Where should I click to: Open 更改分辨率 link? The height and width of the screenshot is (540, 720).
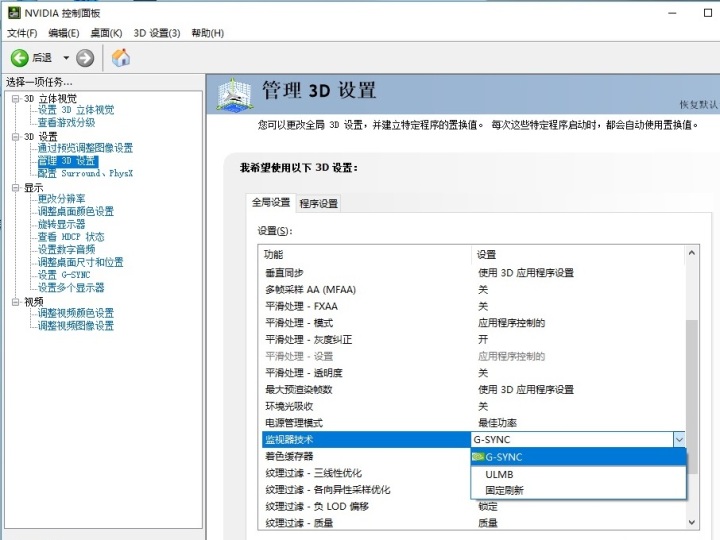pos(62,199)
